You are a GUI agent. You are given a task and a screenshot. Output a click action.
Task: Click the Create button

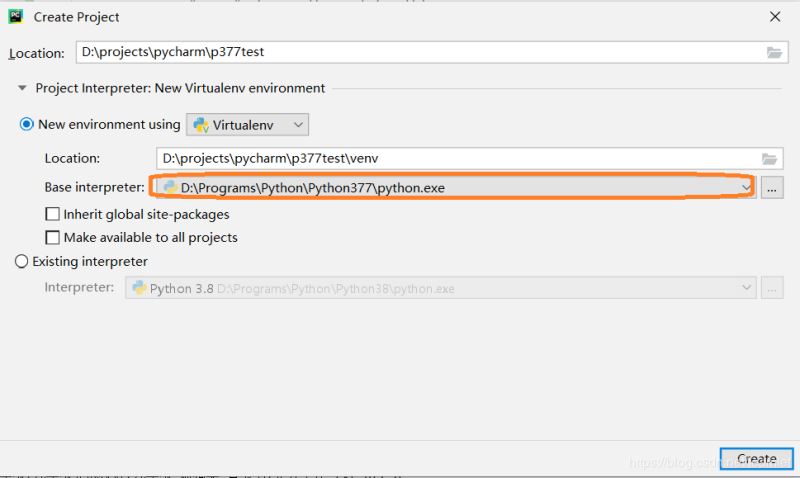click(756, 459)
